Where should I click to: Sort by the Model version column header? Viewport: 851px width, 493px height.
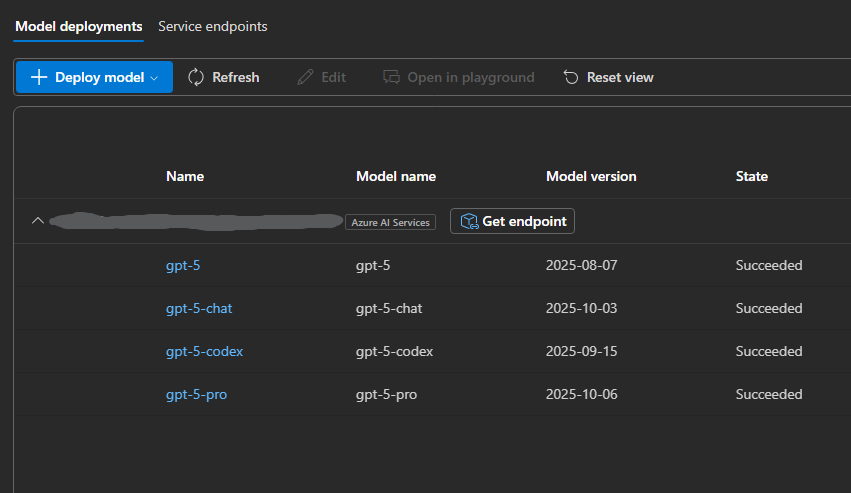[591, 176]
